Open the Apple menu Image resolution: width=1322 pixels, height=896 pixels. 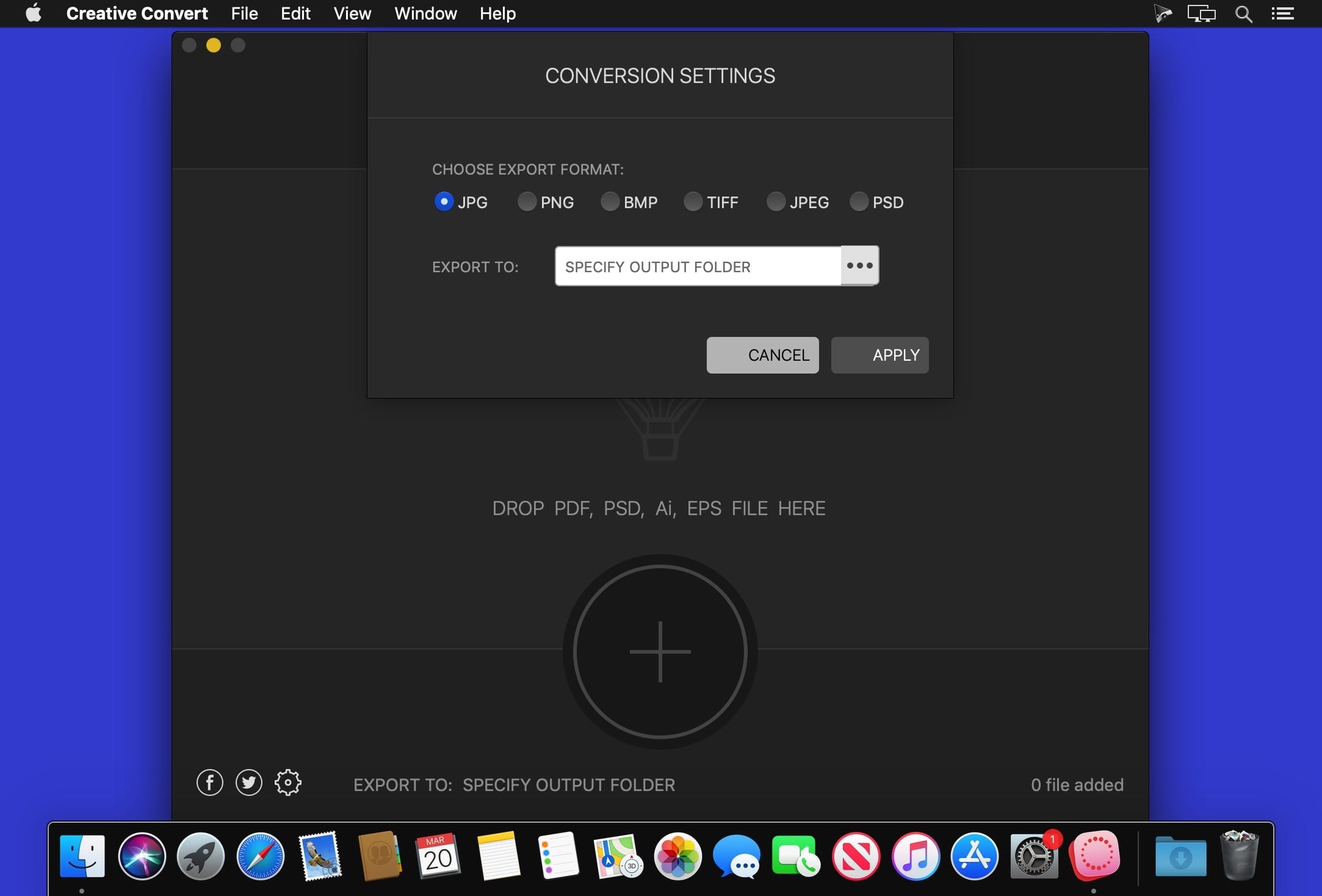click(x=34, y=13)
